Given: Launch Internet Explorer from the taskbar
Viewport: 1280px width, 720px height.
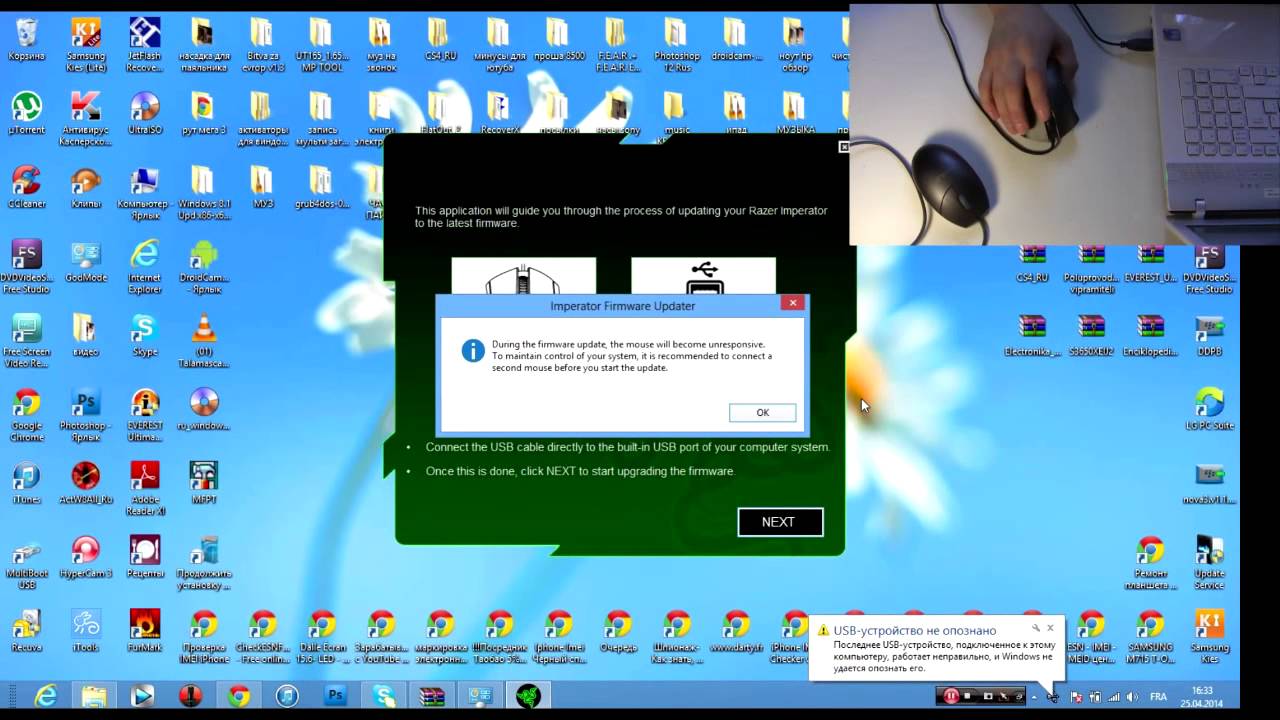Looking at the screenshot, I should [x=46, y=696].
